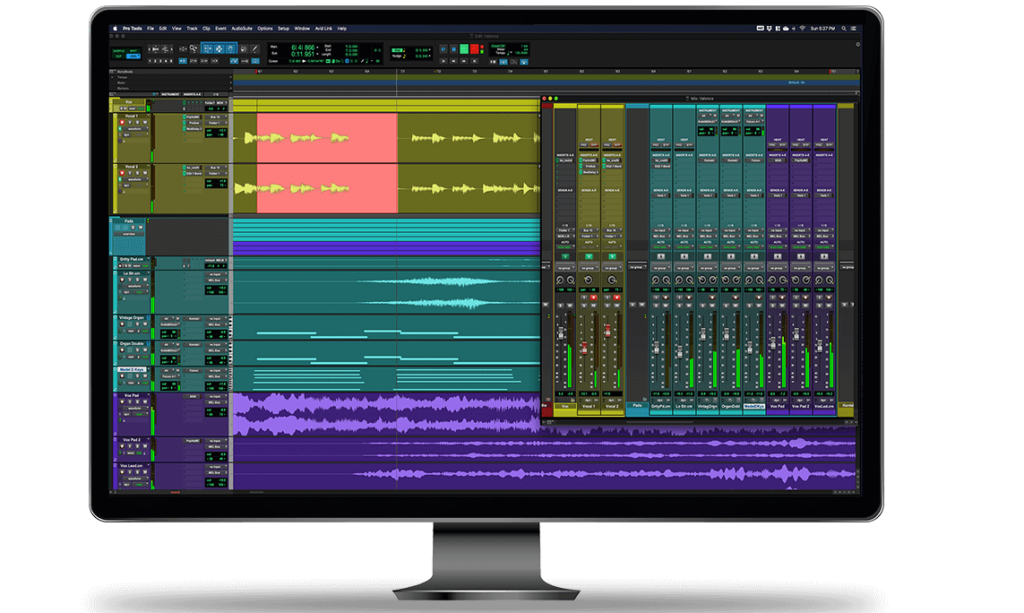
Task: Record-enable the Vocal 2 track
Action: (x=122, y=173)
